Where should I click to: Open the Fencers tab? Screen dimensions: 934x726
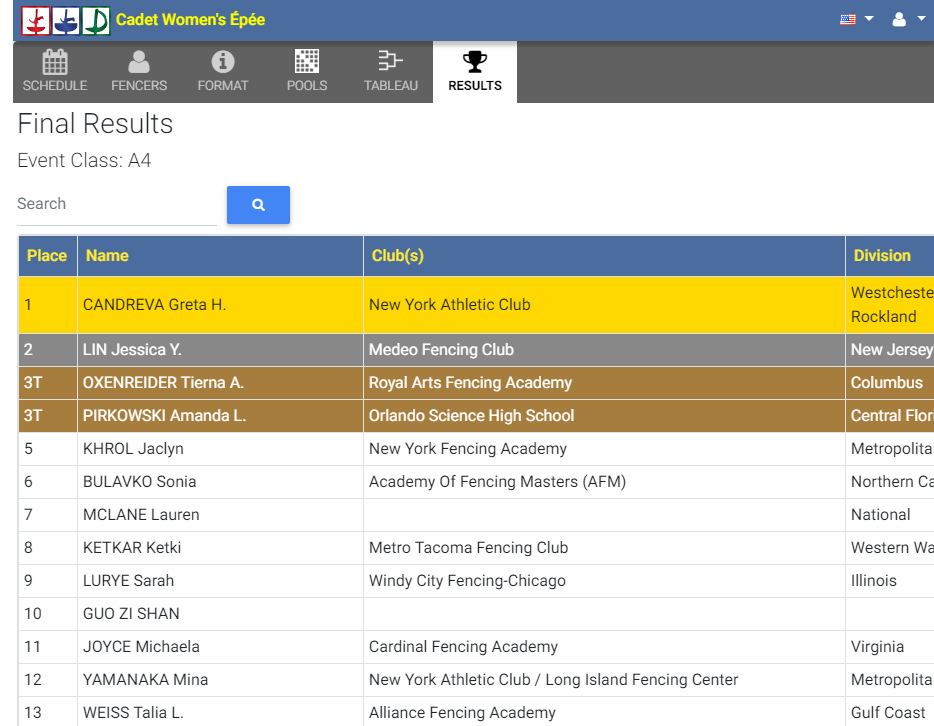(139, 72)
